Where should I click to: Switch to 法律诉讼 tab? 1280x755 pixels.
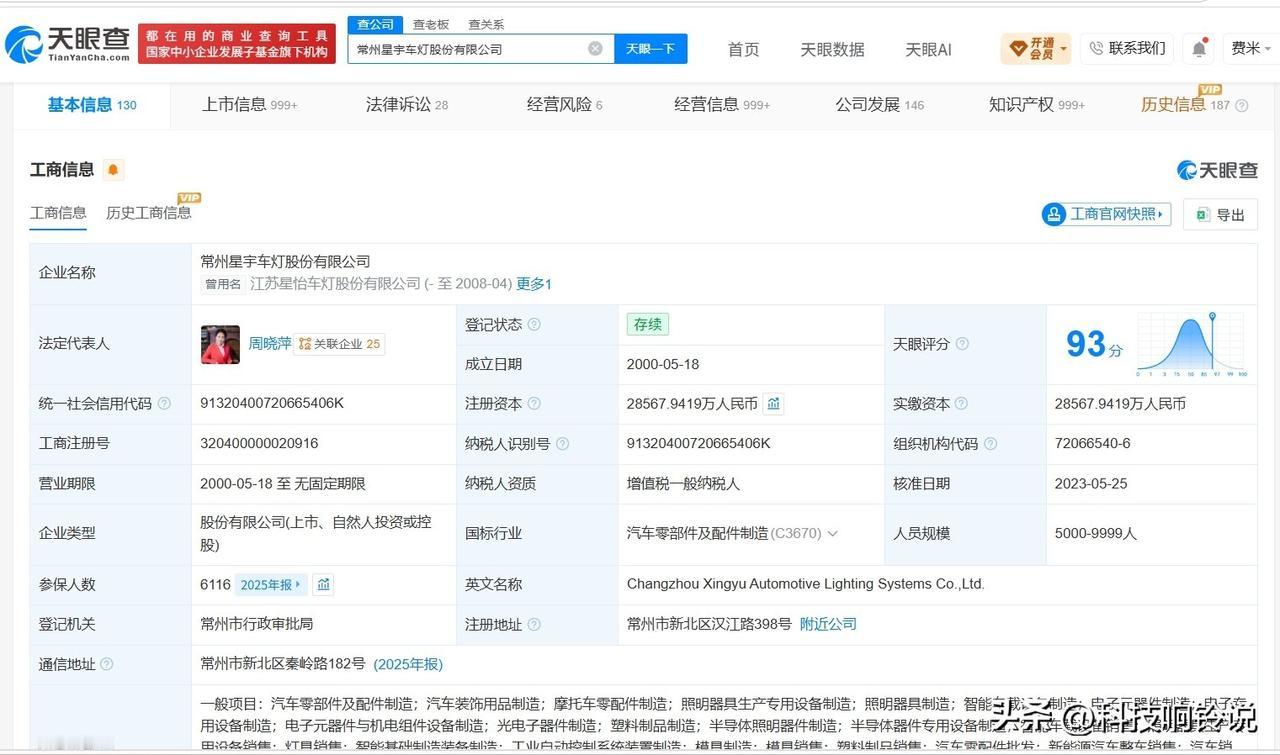pos(407,105)
